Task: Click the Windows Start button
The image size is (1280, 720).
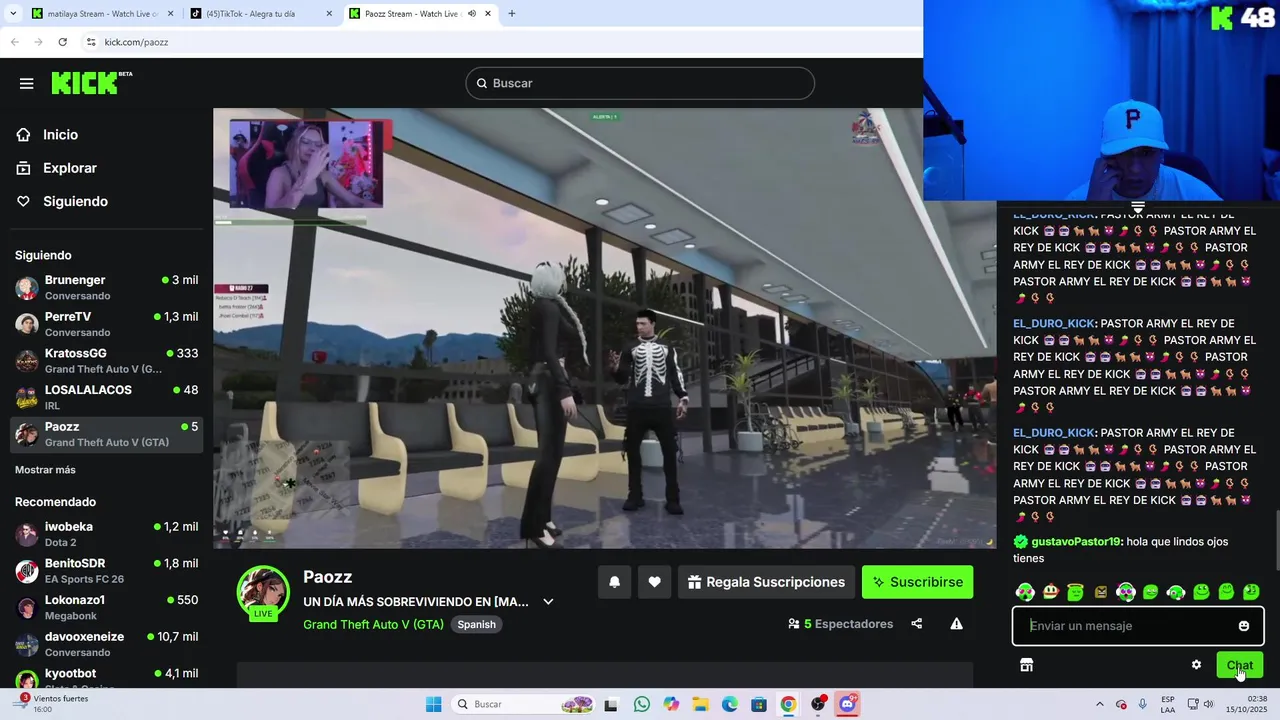Action: pyautogui.click(x=433, y=704)
